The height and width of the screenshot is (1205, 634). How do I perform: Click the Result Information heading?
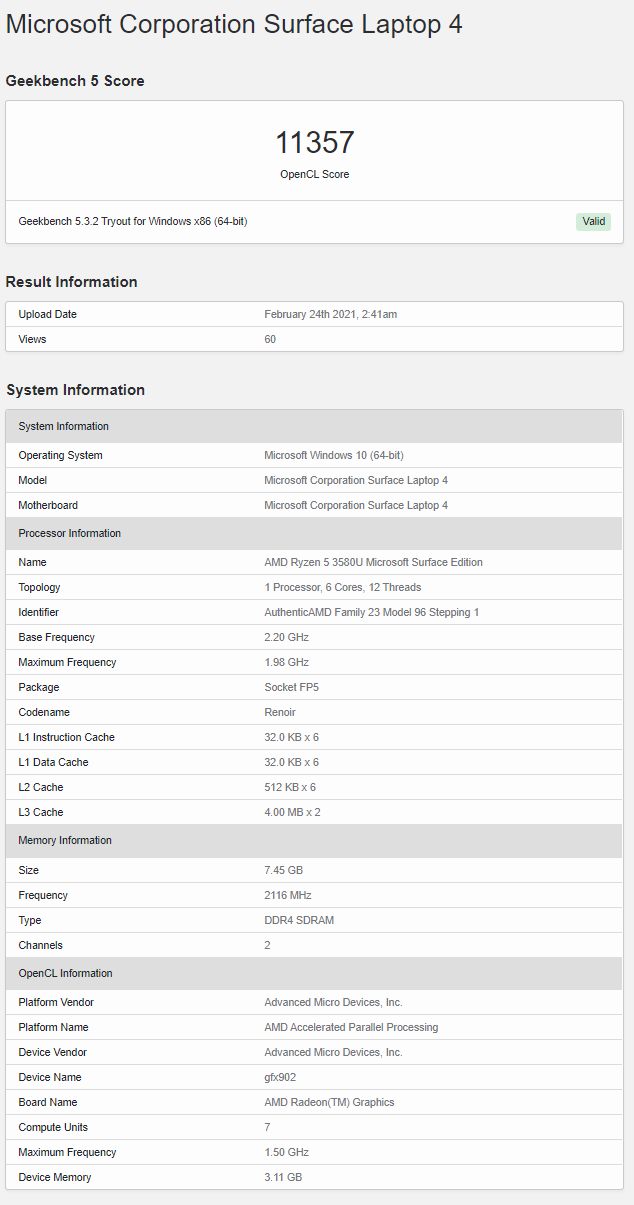click(x=72, y=282)
